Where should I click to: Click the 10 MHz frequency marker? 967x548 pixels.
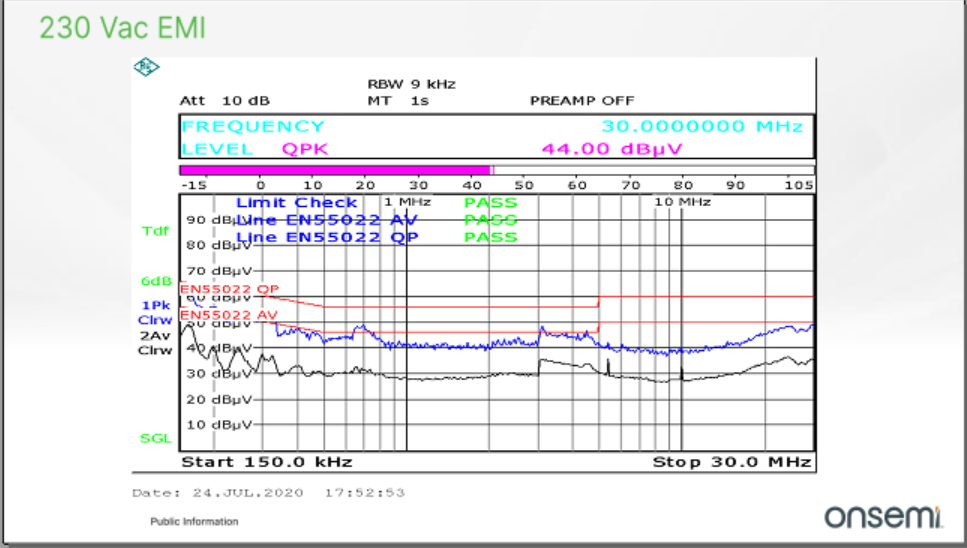click(682, 202)
